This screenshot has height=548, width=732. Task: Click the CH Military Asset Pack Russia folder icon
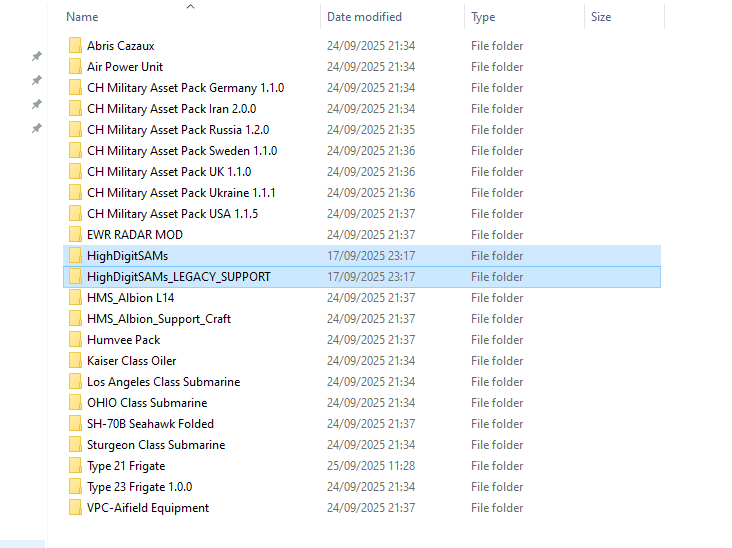click(75, 130)
